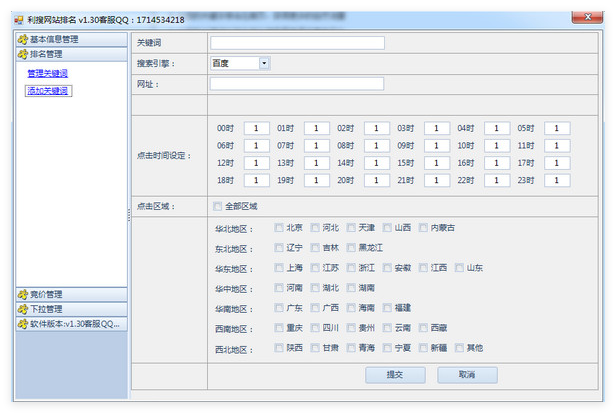Viewport: 616px width, 413px height.
Task: Open the 管理关键词 link
Action: pyautogui.click(x=48, y=73)
